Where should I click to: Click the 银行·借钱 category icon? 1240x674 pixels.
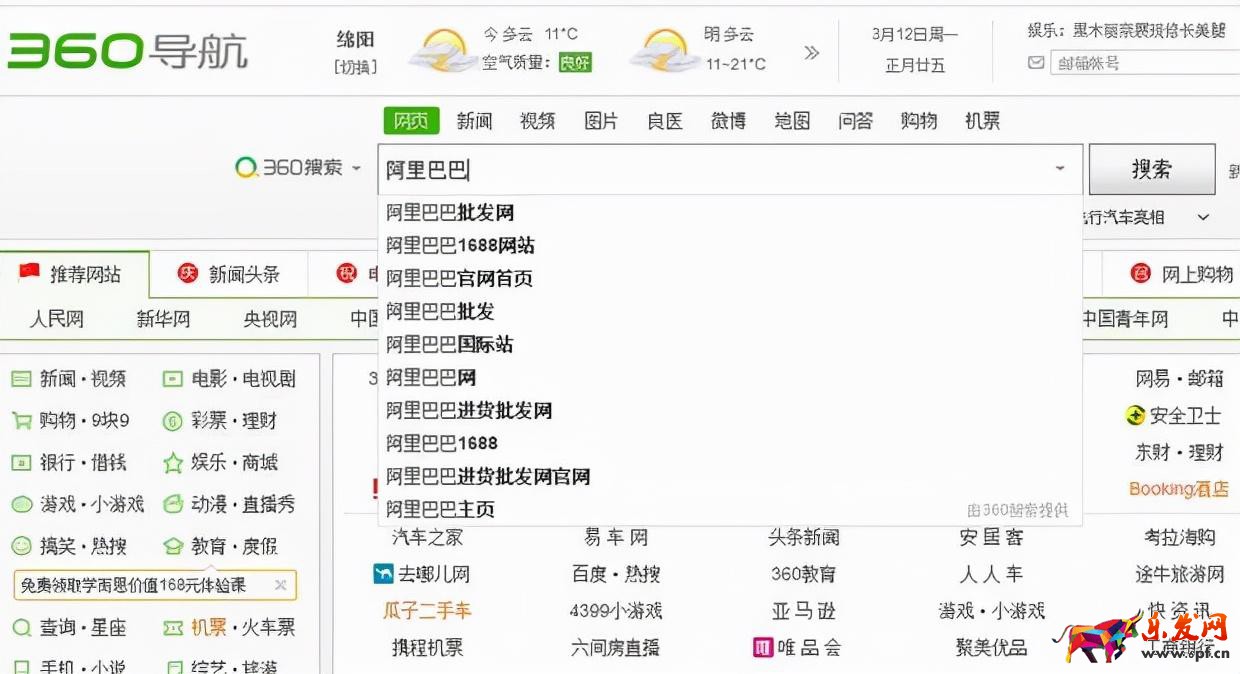click(x=21, y=463)
